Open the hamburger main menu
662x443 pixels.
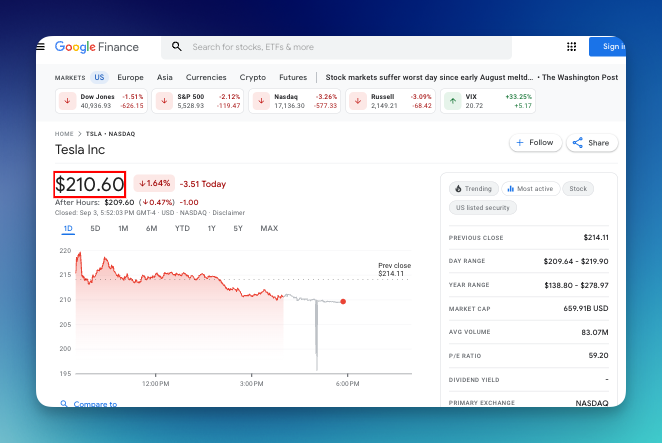(41, 46)
